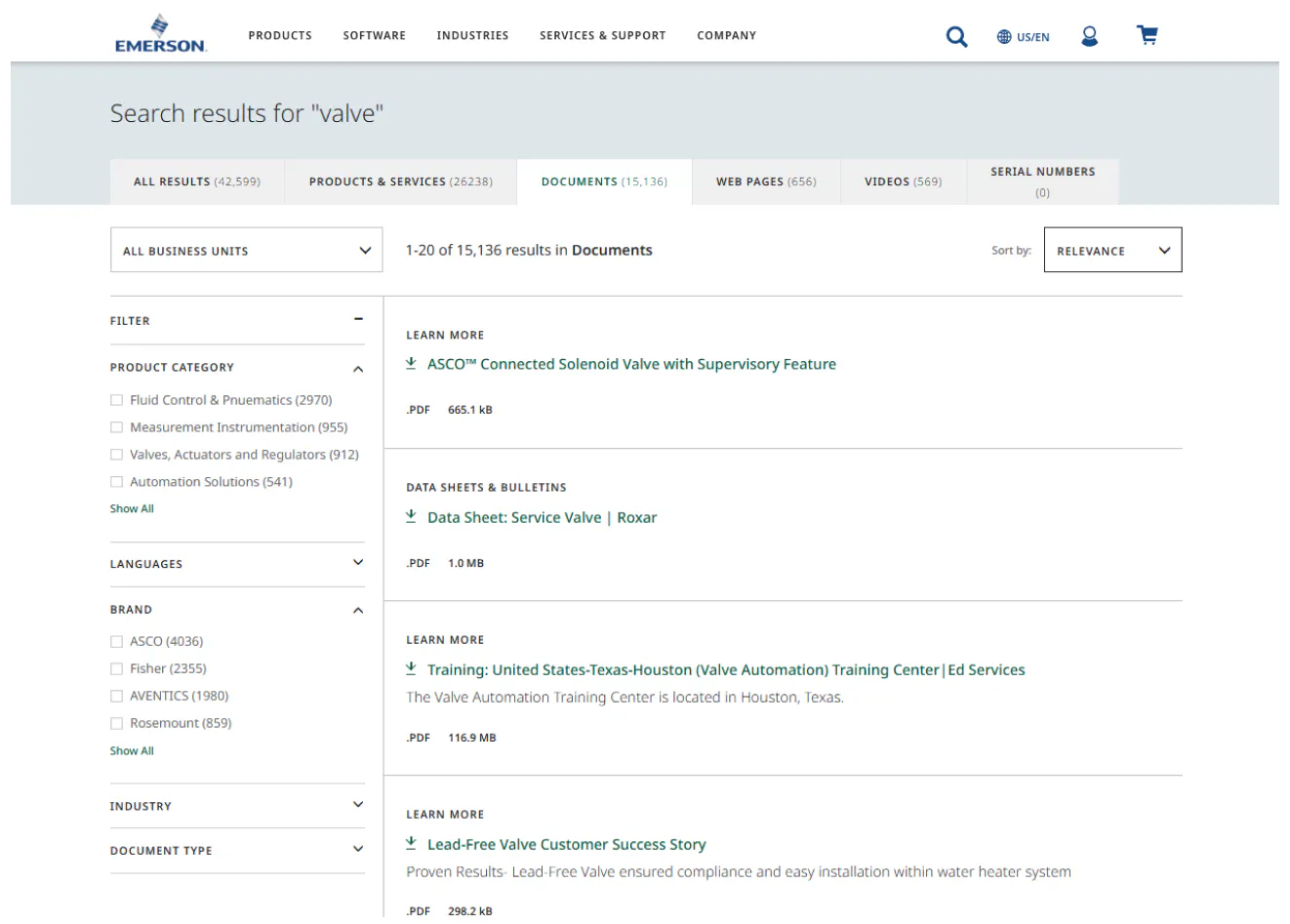1290x924 pixels.
Task: Click the globe US/EN language selector
Action: 1023,37
